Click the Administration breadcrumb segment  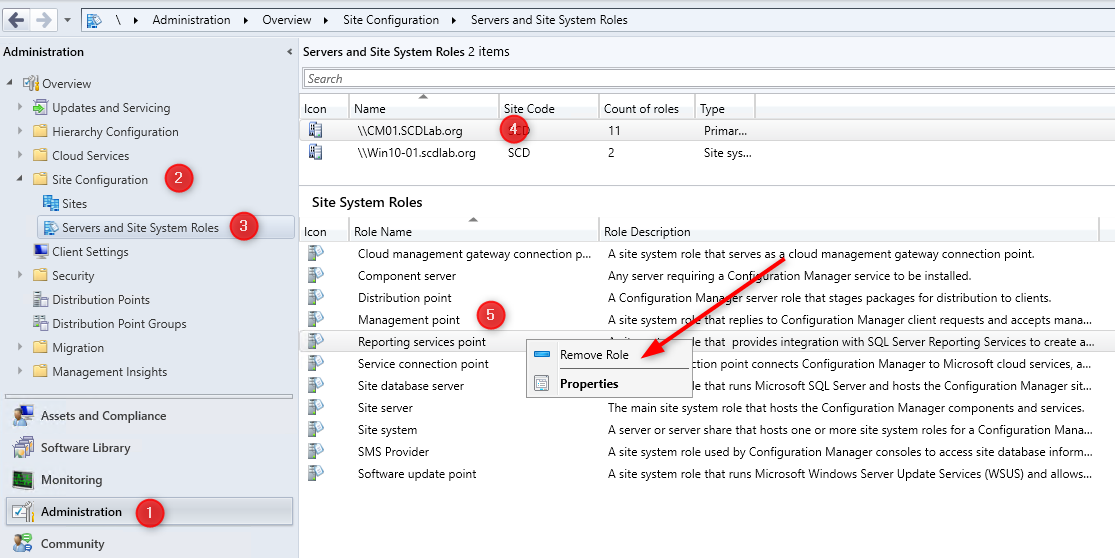coord(191,20)
